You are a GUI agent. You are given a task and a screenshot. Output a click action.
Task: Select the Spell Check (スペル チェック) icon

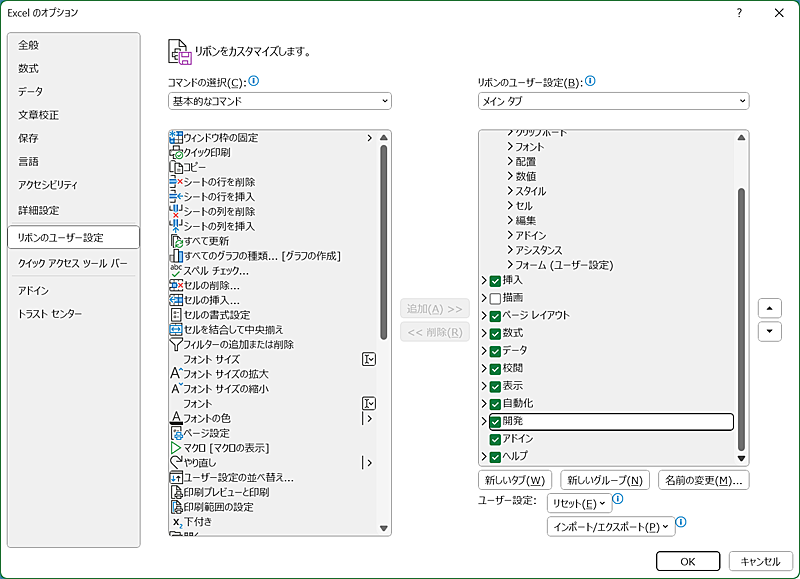pyautogui.click(x=176, y=271)
